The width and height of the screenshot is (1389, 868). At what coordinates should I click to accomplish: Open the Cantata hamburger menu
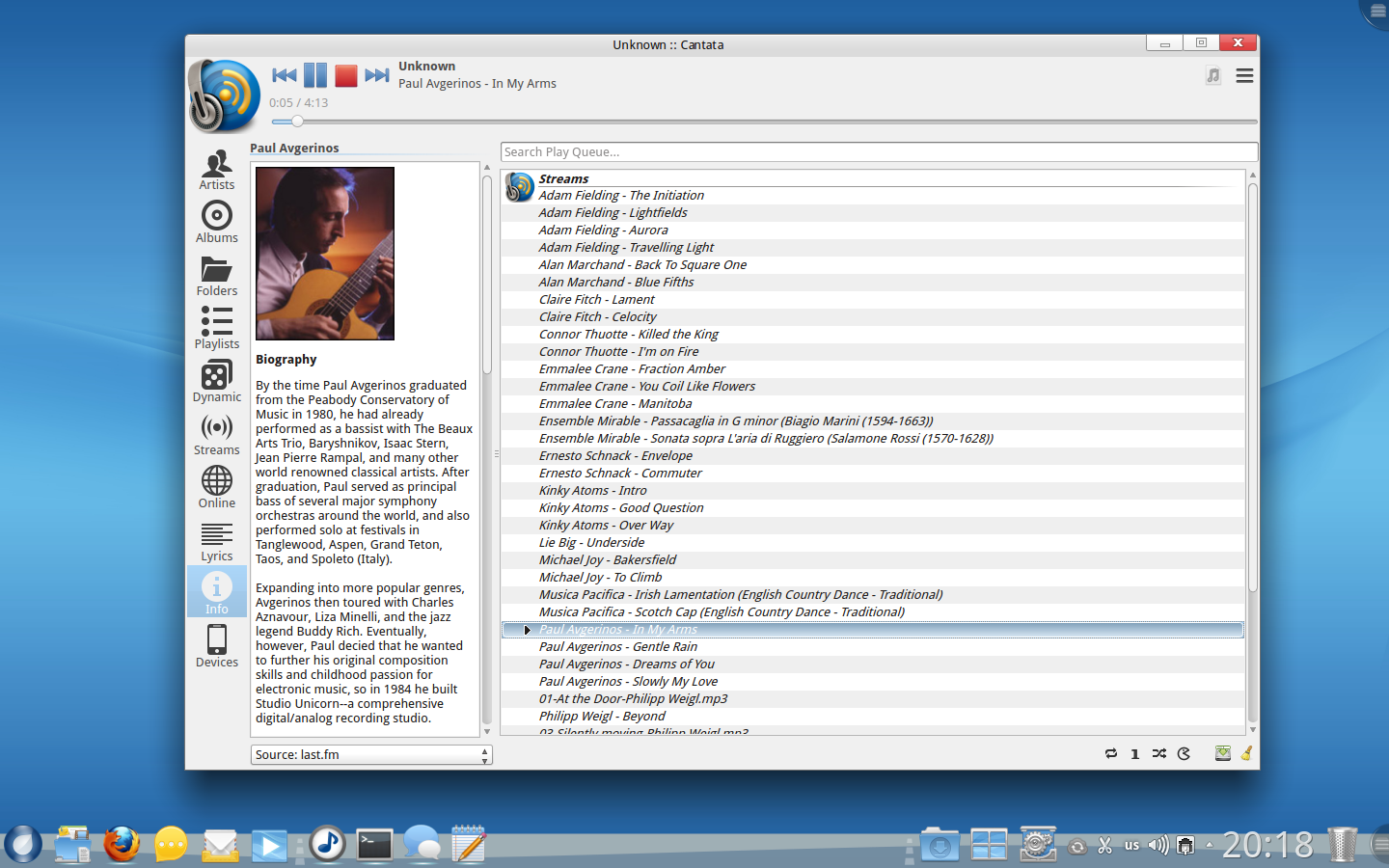click(x=1245, y=75)
